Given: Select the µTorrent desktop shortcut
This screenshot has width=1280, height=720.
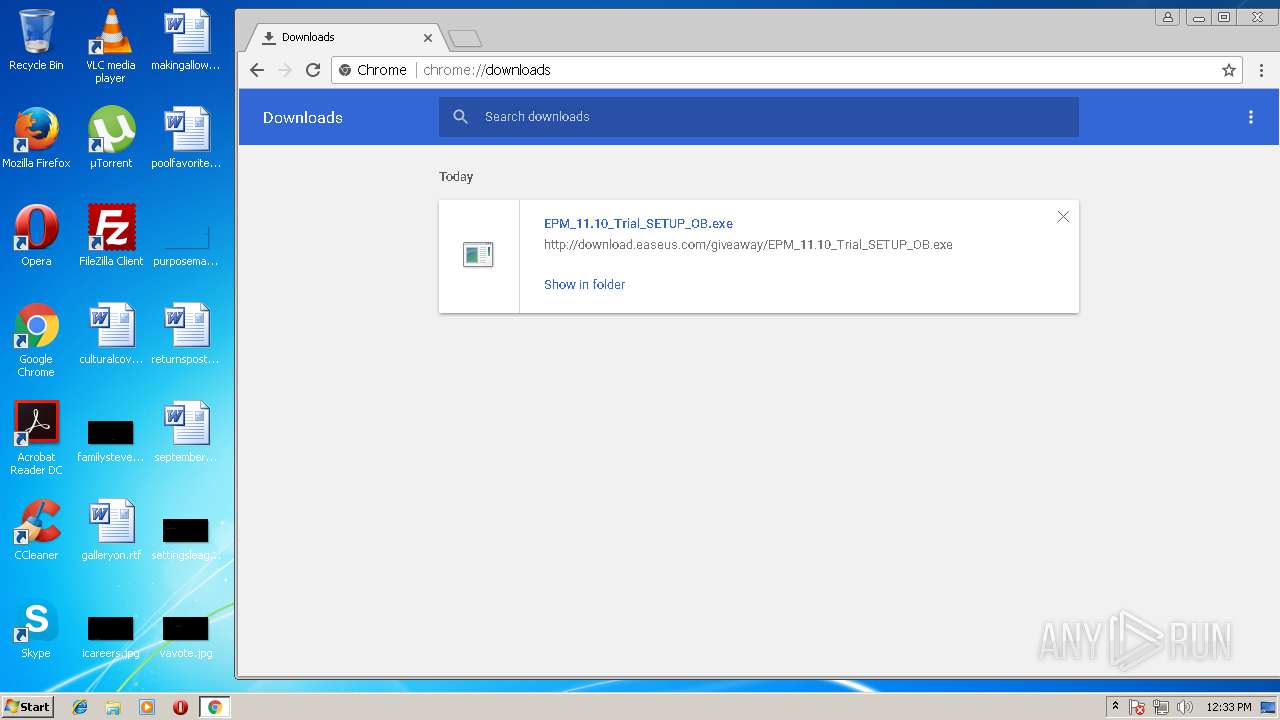Looking at the screenshot, I should tap(111, 138).
